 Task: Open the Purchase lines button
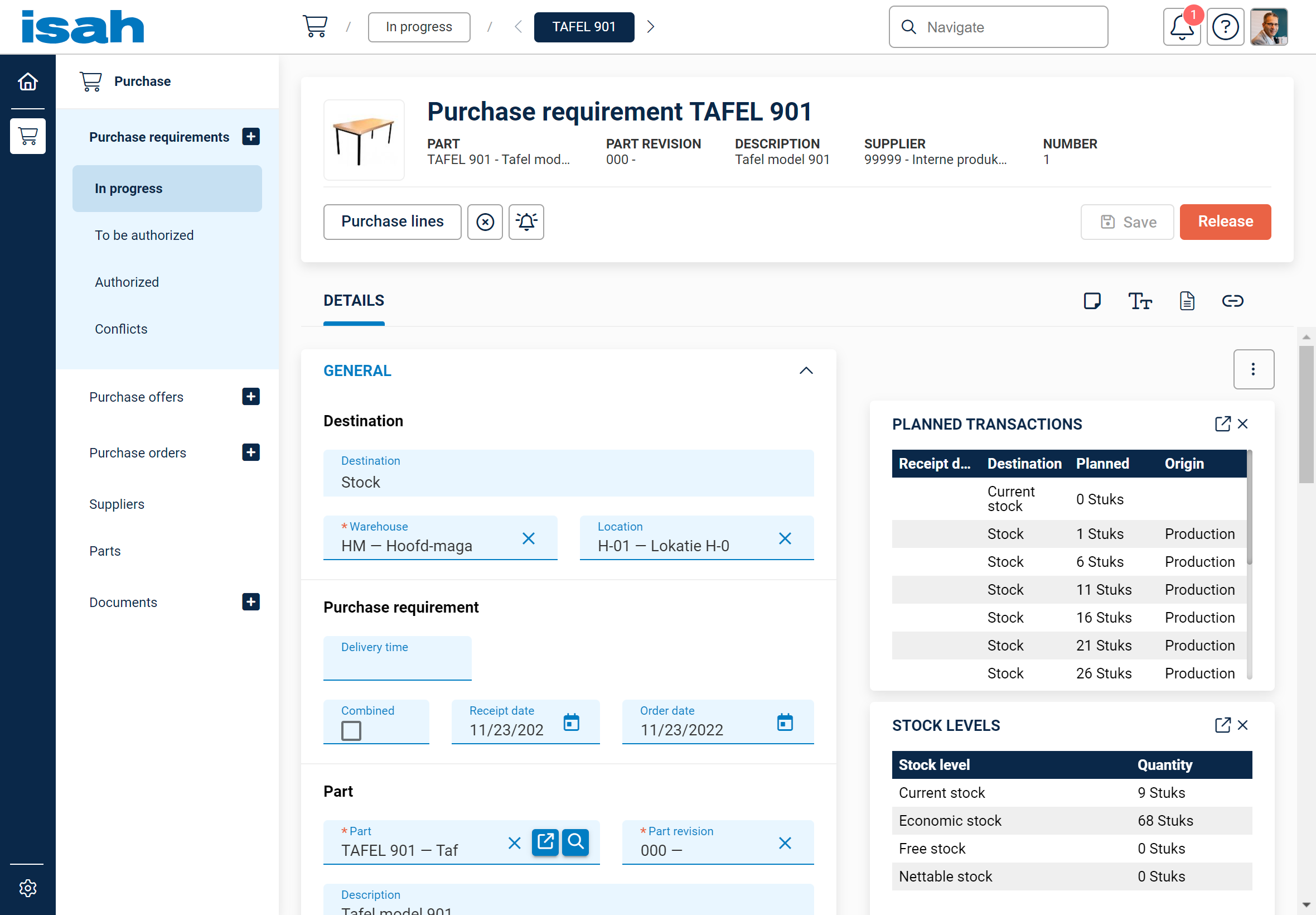[x=392, y=222]
